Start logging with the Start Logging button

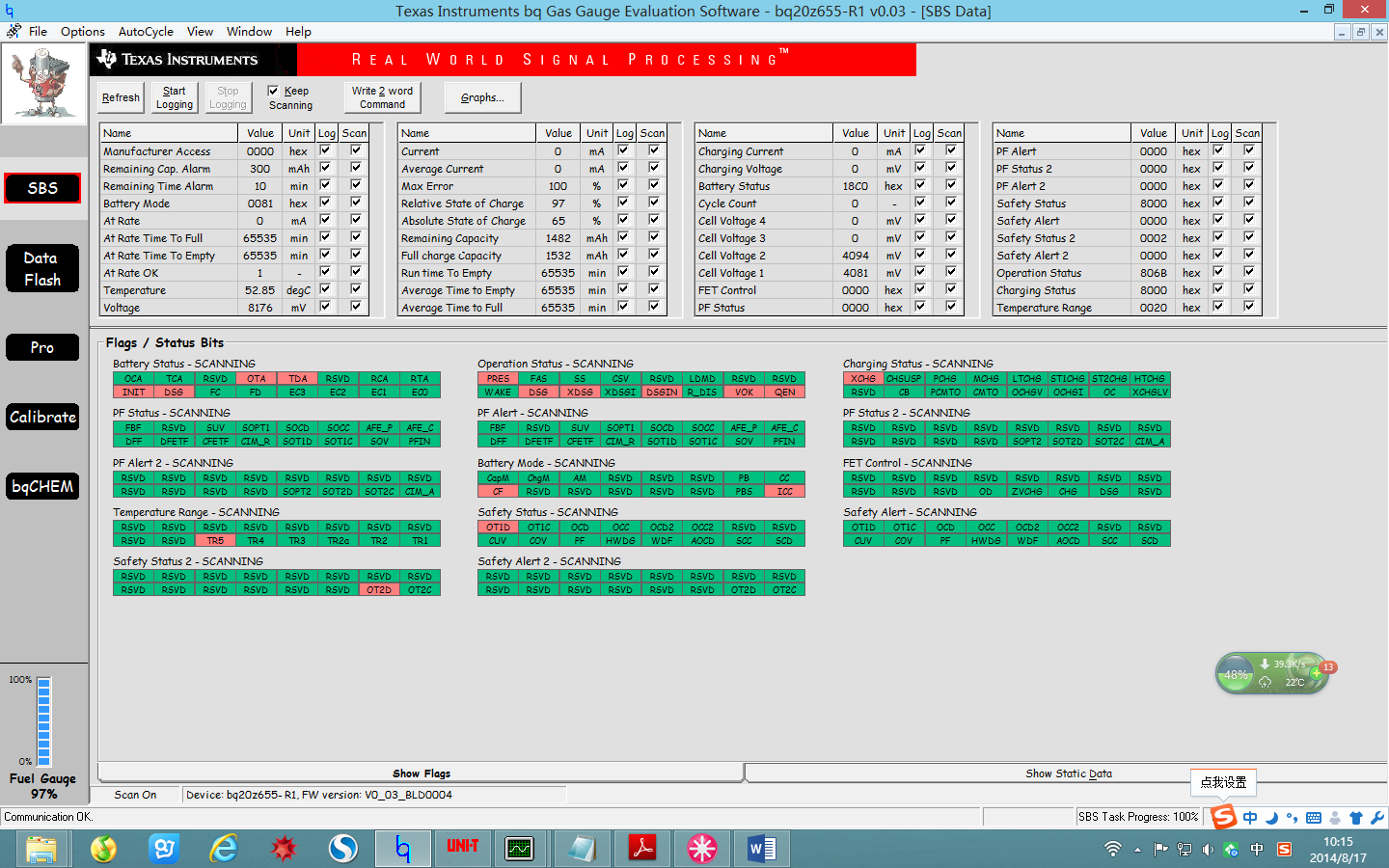tap(175, 97)
